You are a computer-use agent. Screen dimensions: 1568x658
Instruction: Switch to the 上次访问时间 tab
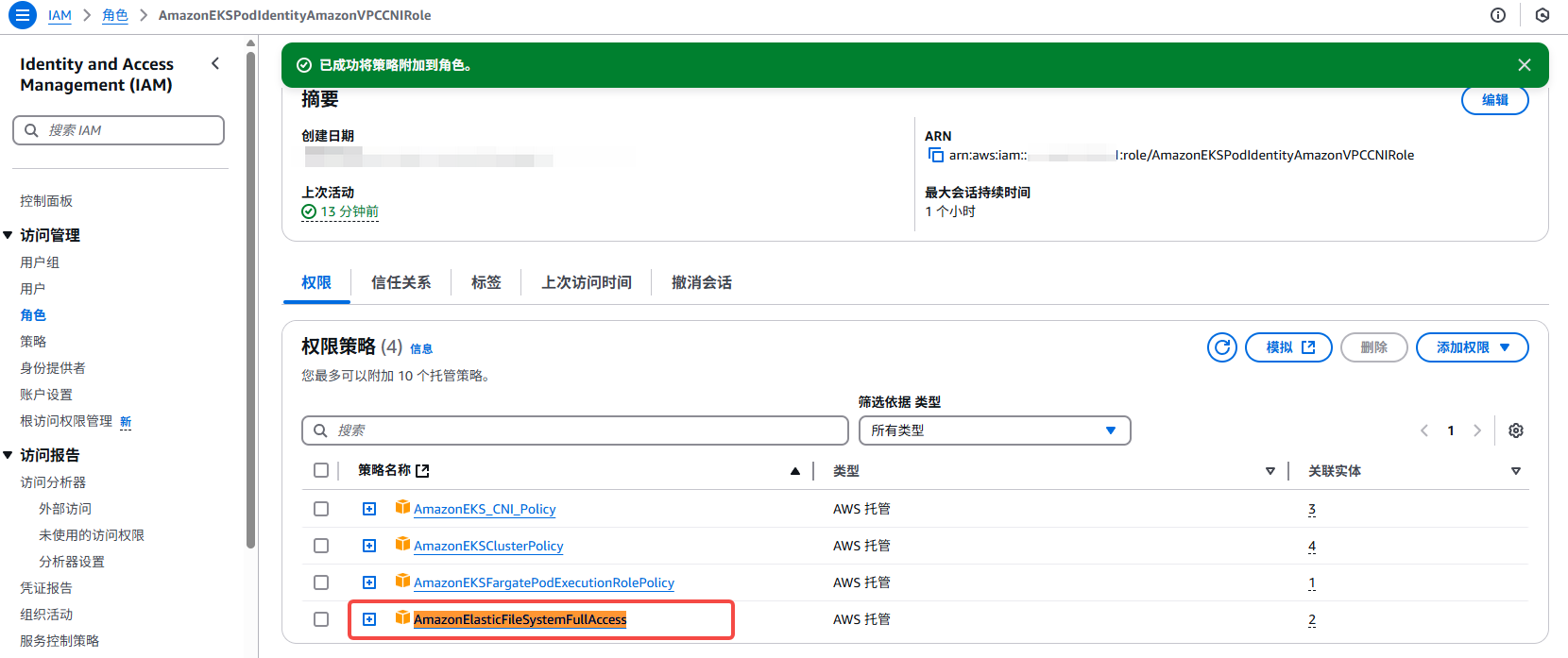click(587, 282)
